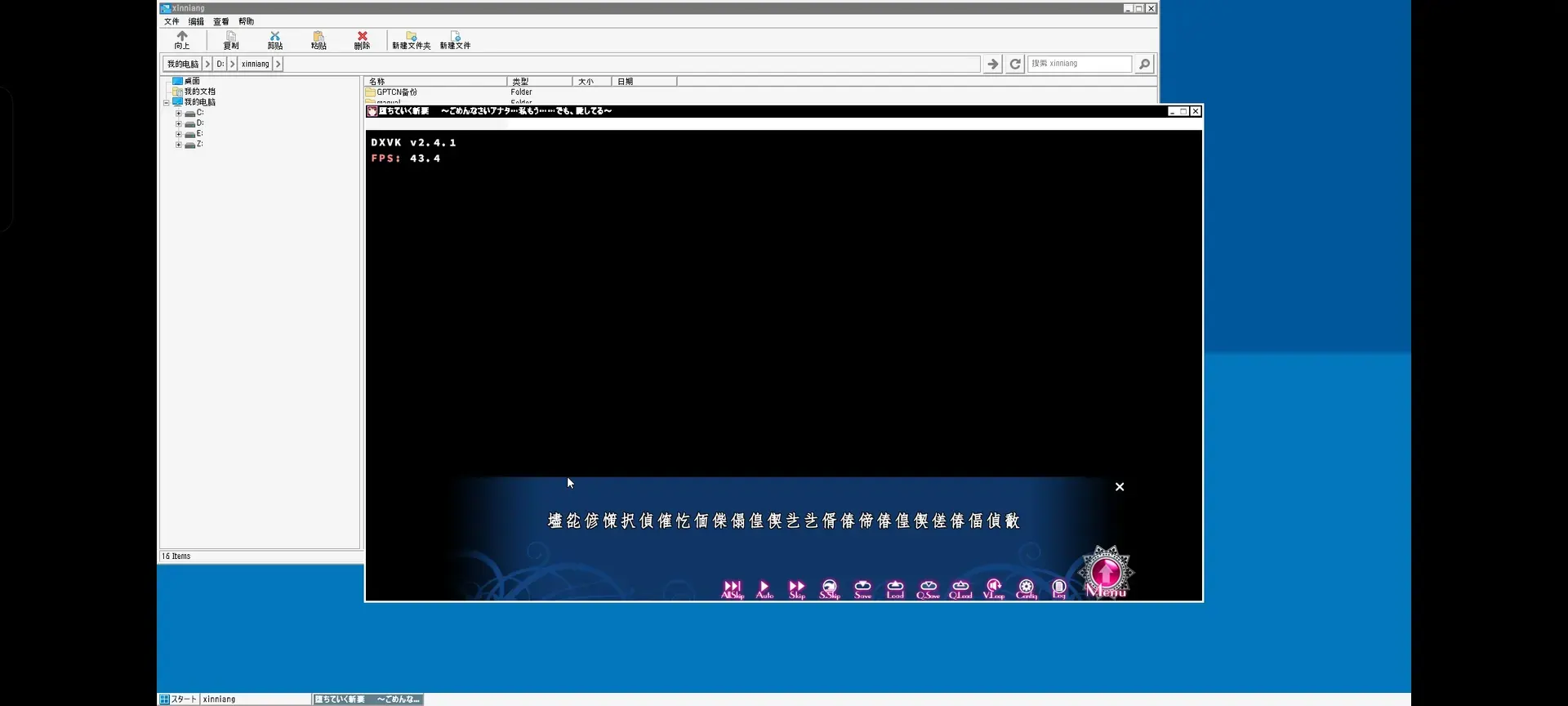Open the Save screen in game
The image size is (1568, 706).
coord(862,589)
